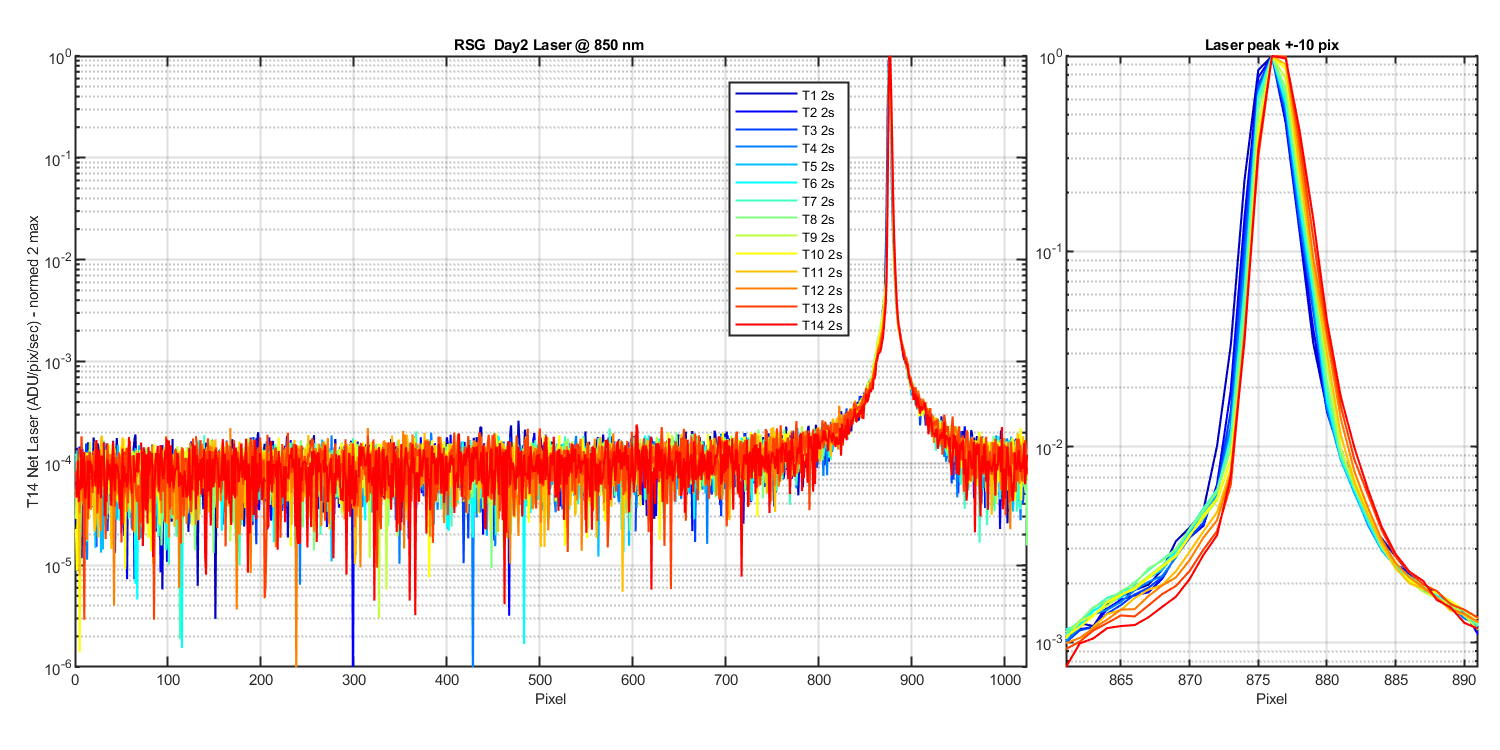1500x750 pixels.
Task: Click the x-axis tick label '500' in main plot
Action: click(x=540, y=680)
